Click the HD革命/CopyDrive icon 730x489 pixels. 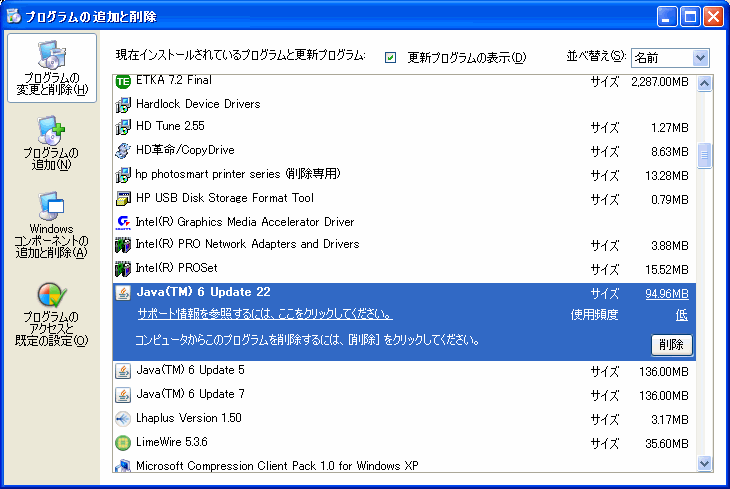coord(123,150)
